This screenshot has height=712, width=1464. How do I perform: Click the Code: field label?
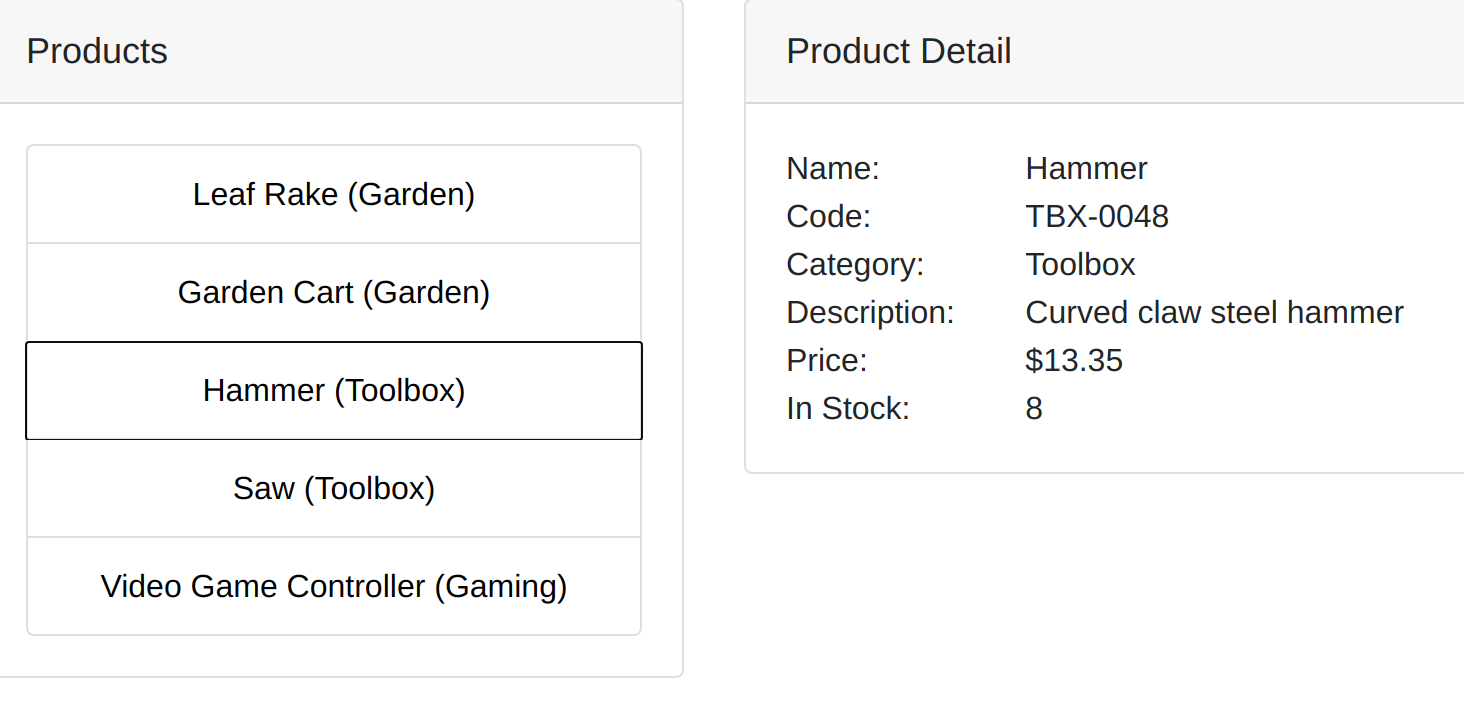[829, 216]
